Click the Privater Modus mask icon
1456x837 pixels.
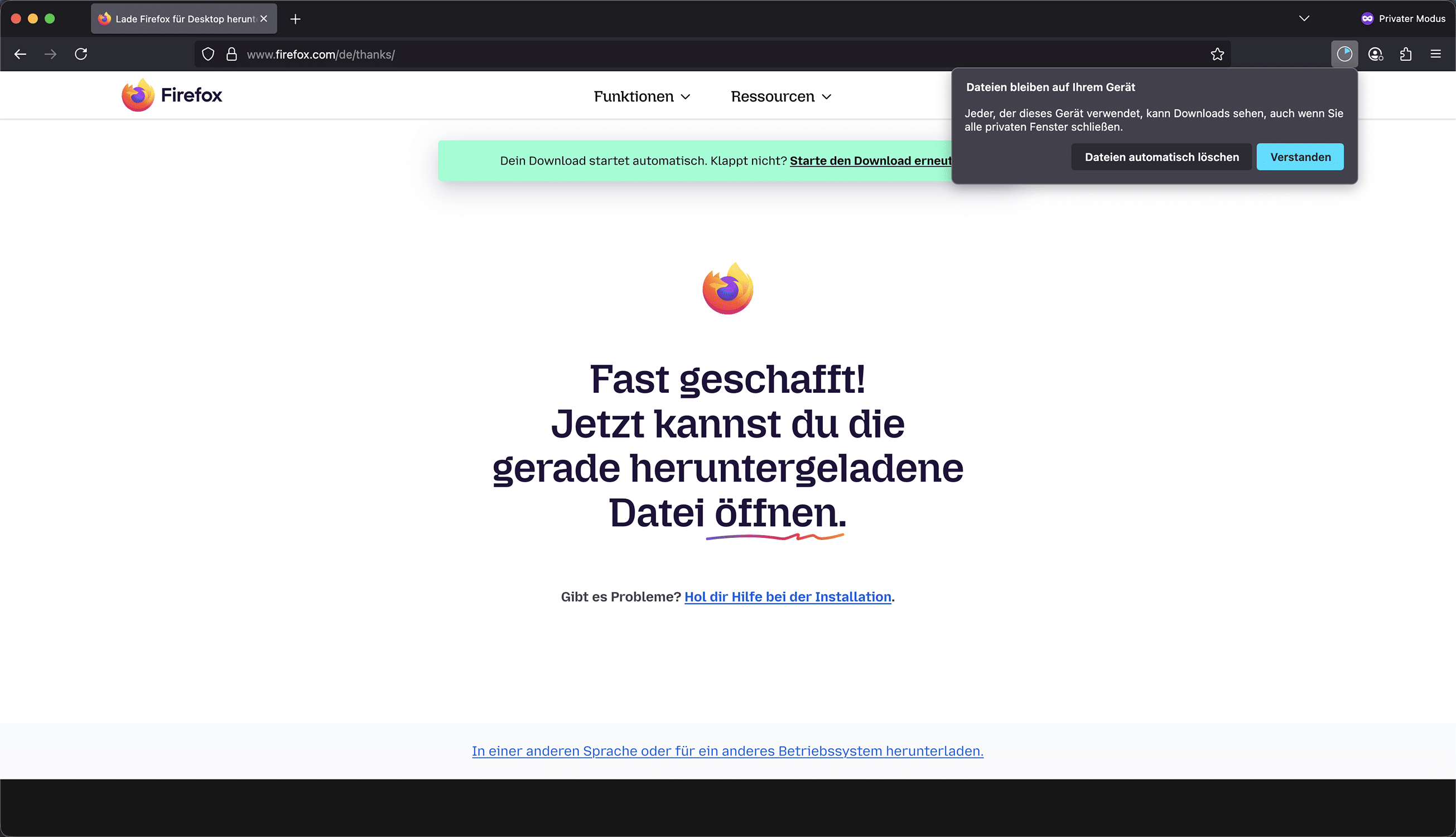1367,18
